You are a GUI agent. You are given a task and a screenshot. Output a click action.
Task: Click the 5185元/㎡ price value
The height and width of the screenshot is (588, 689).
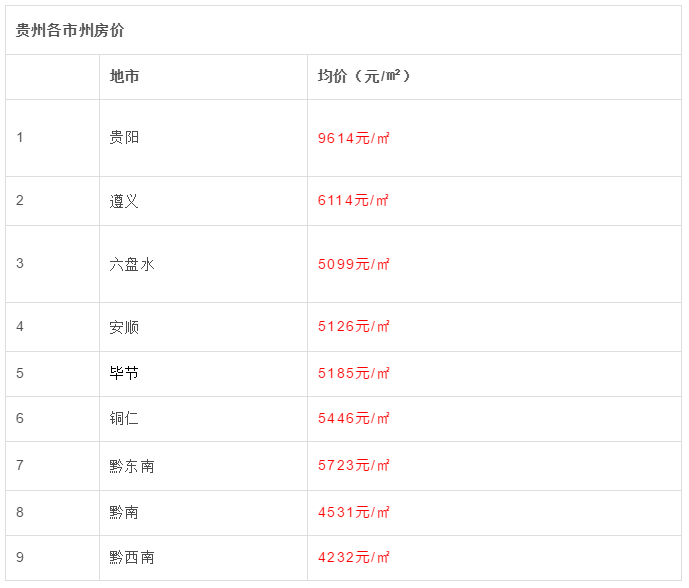pos(353,374)
